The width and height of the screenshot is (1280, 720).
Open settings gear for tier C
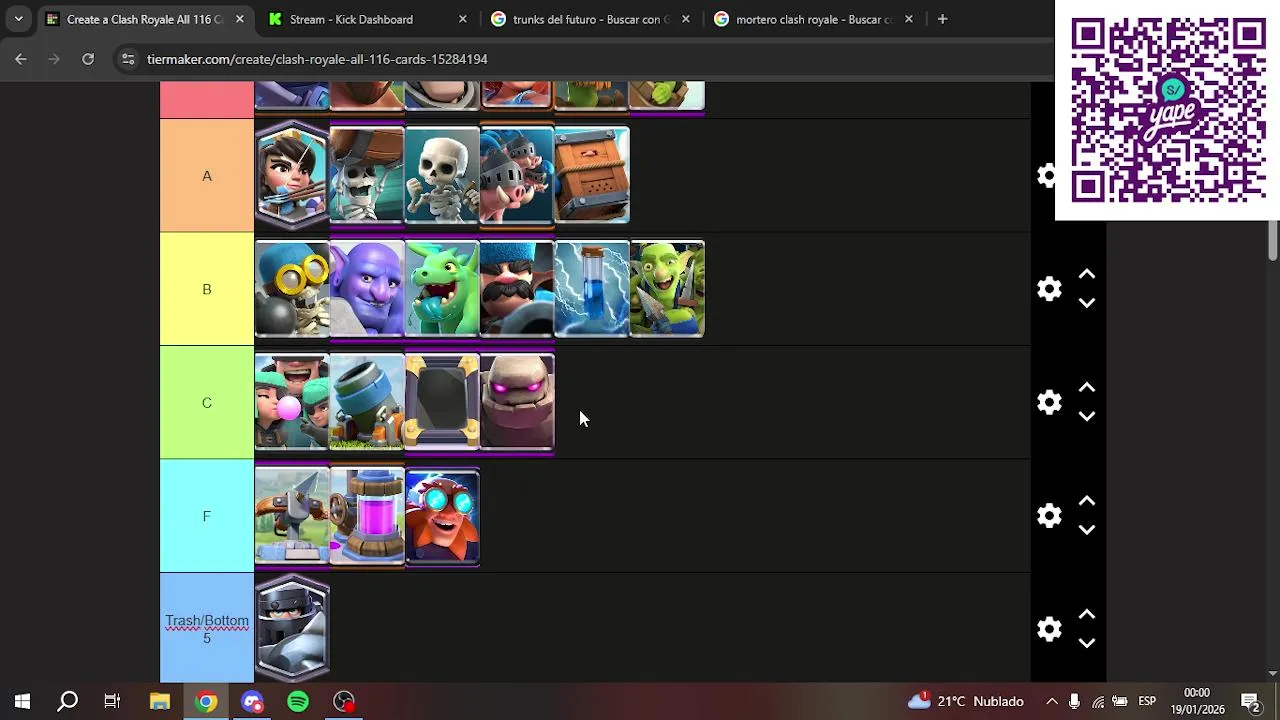tap(1049, 402)
